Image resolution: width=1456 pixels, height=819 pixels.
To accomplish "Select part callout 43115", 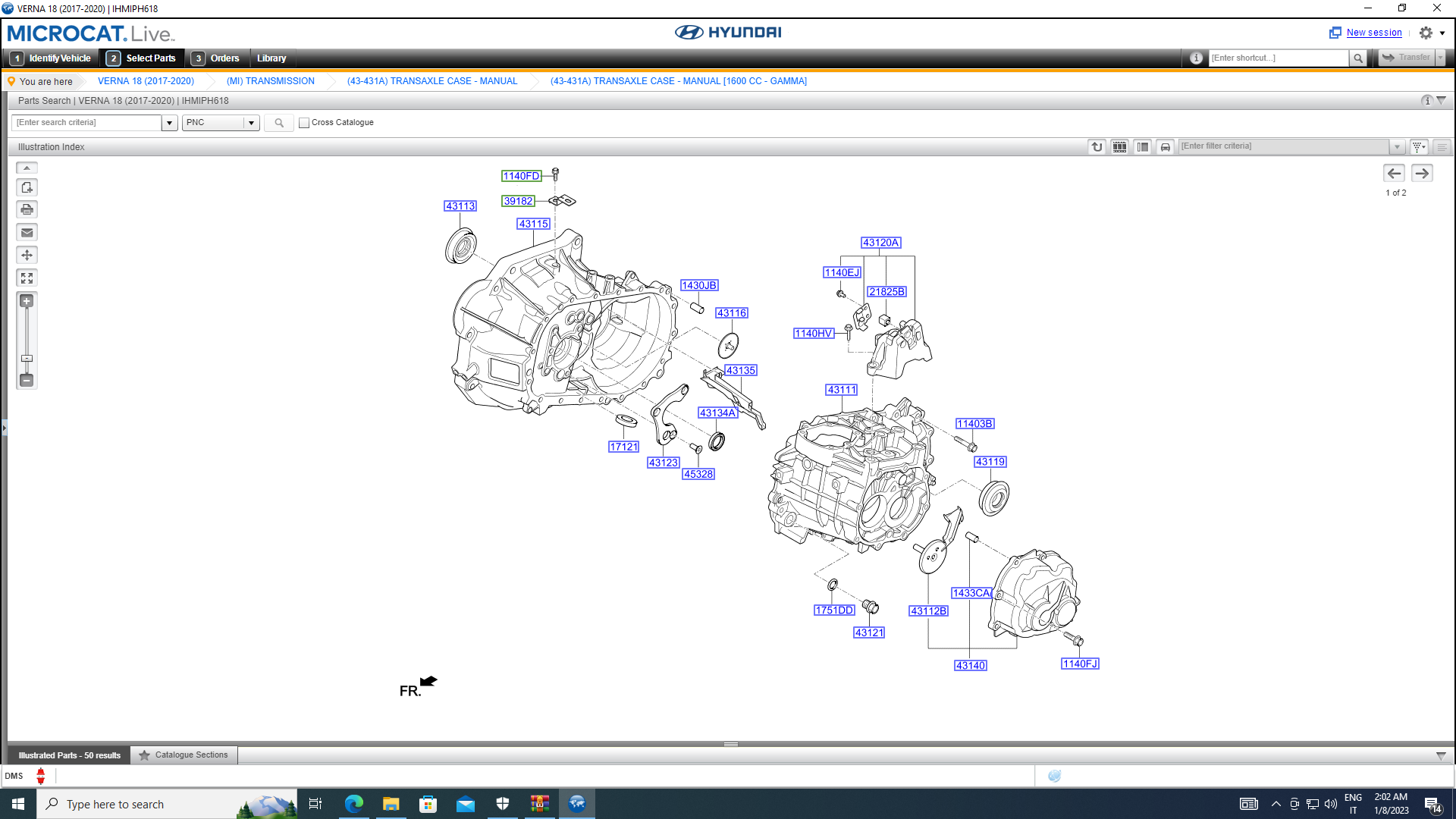I will [x=534, y=224].
